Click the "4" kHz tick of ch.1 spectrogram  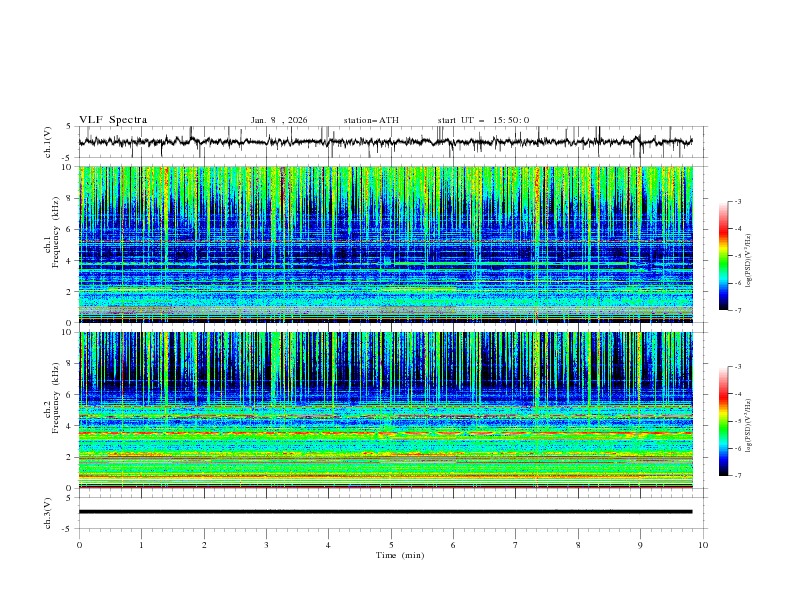[x=71, y=261]
